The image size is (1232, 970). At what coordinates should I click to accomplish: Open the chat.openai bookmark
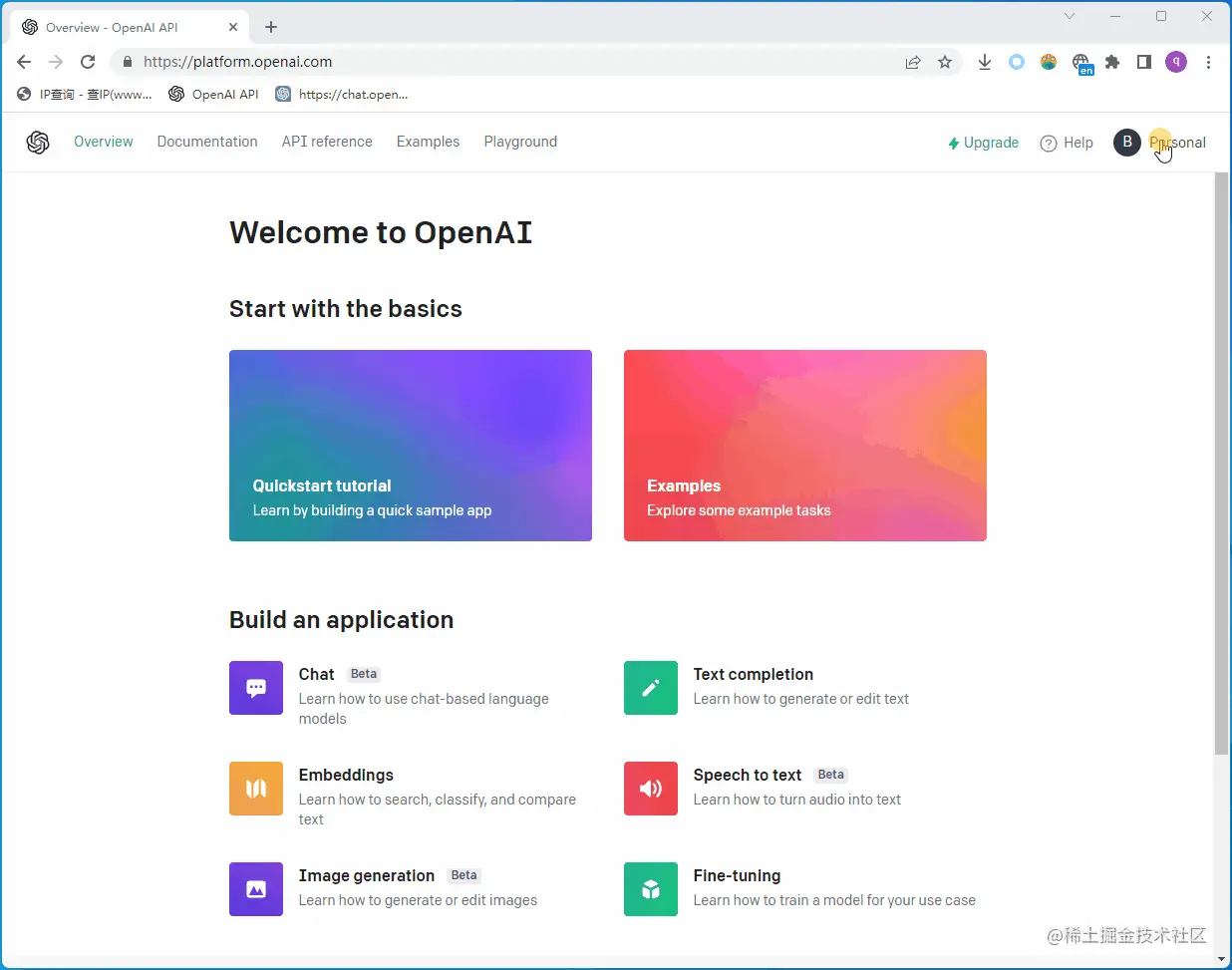click(x=342, y=94)
